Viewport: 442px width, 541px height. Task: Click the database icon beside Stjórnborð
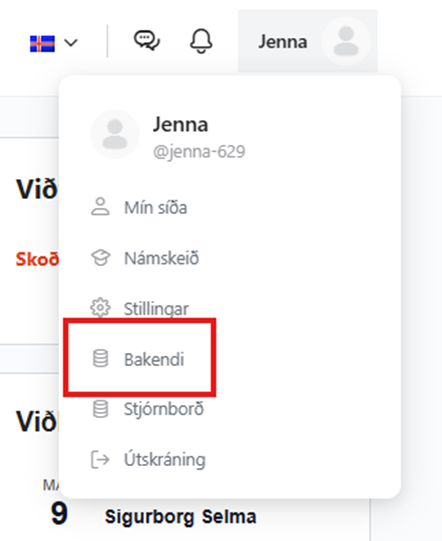tap(100, 409)
